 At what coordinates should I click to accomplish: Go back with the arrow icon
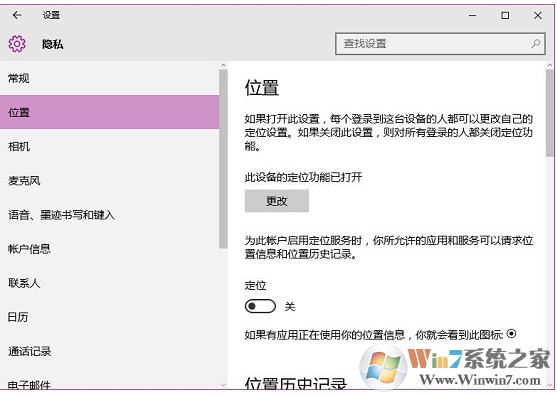[x=17, y=15]
